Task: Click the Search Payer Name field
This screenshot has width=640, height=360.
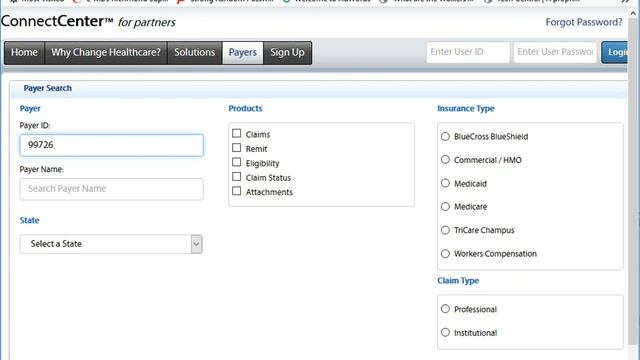Action: [x=111, y=189]
